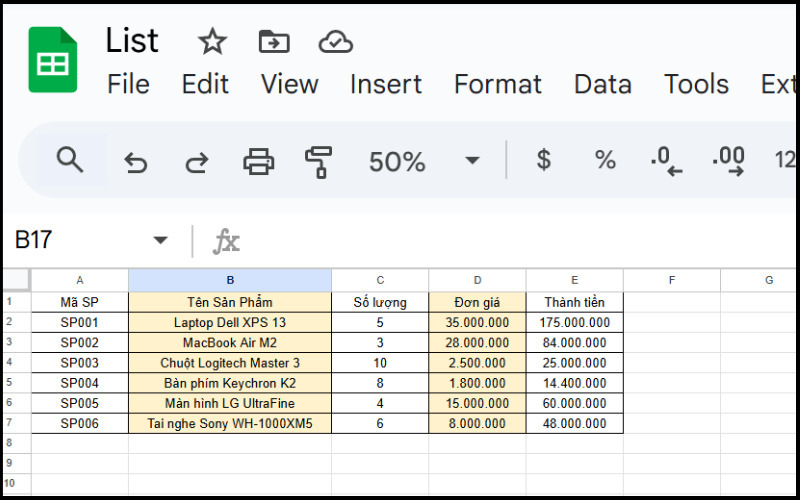
Task: Print the spreadsheet
Action: (258, 161)
